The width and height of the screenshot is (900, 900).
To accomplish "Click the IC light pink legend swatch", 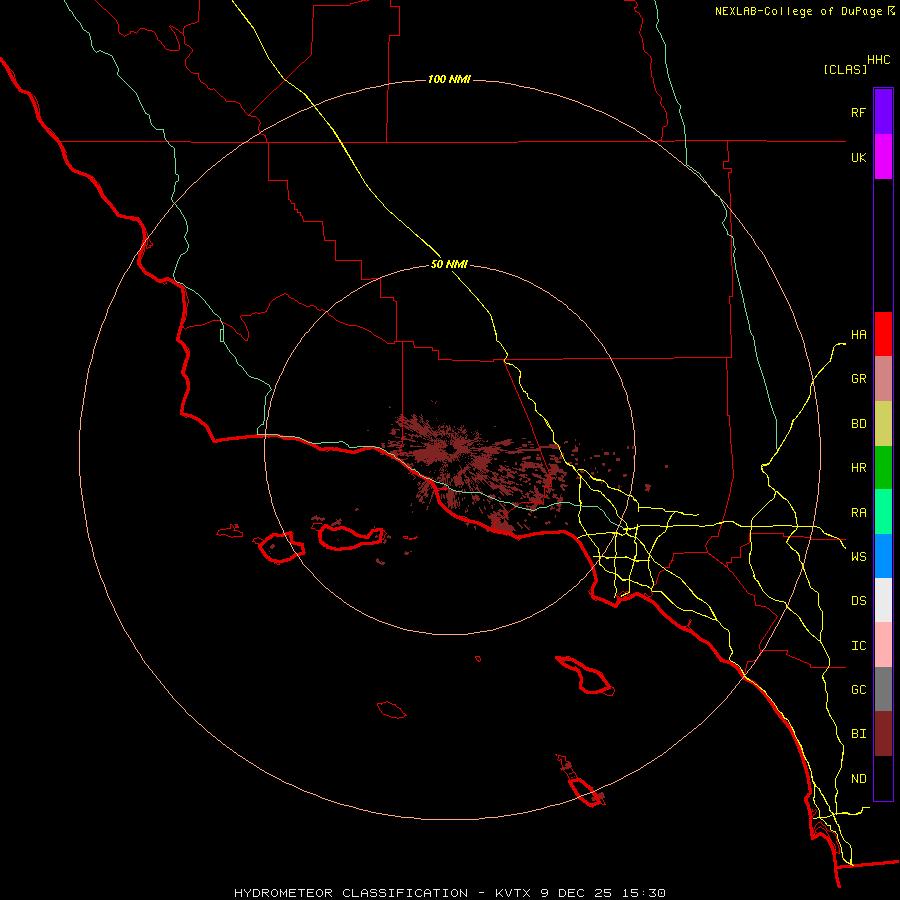I will (883, 645).
